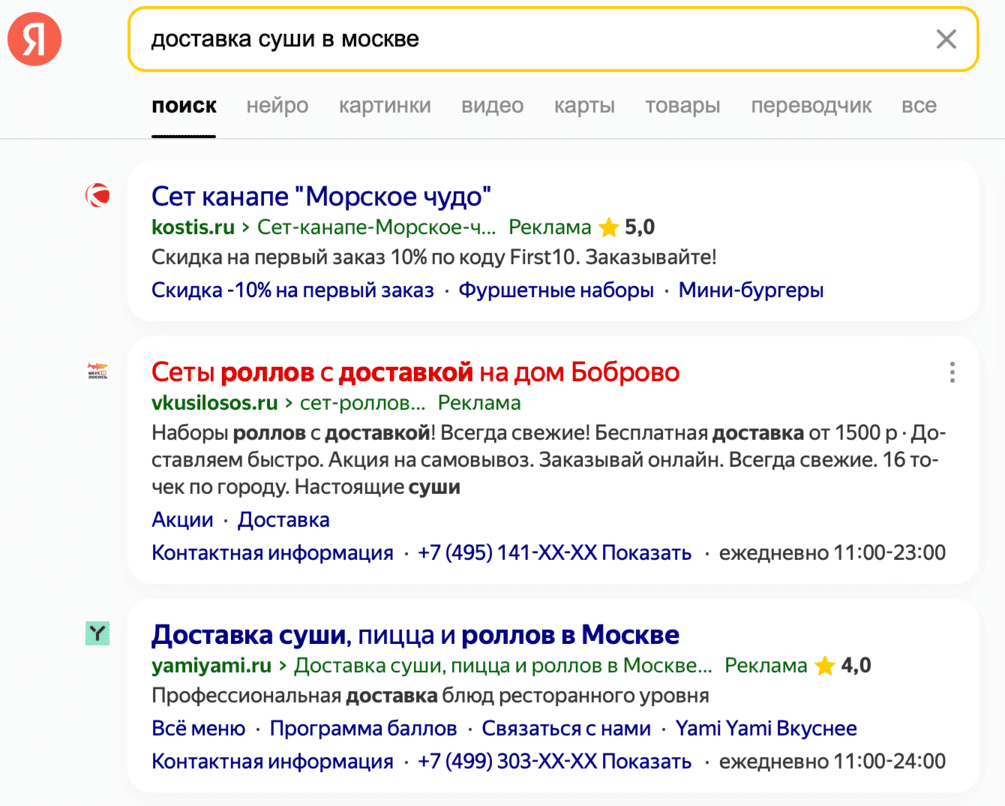Open result Сеты роллов с доставкой на дом Боброво
The width and height of the screenshot is (1005, 806).
pyautogui.click(x=415, y=372)
